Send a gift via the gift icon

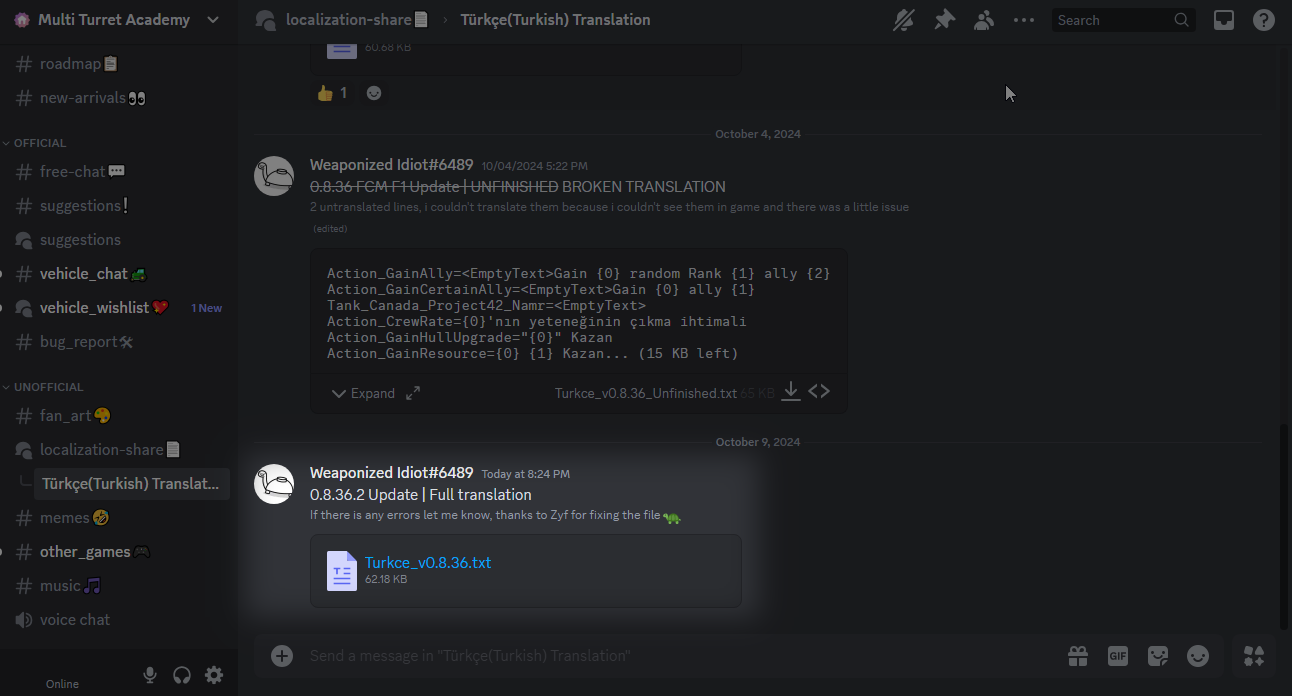click(1078, 656)
